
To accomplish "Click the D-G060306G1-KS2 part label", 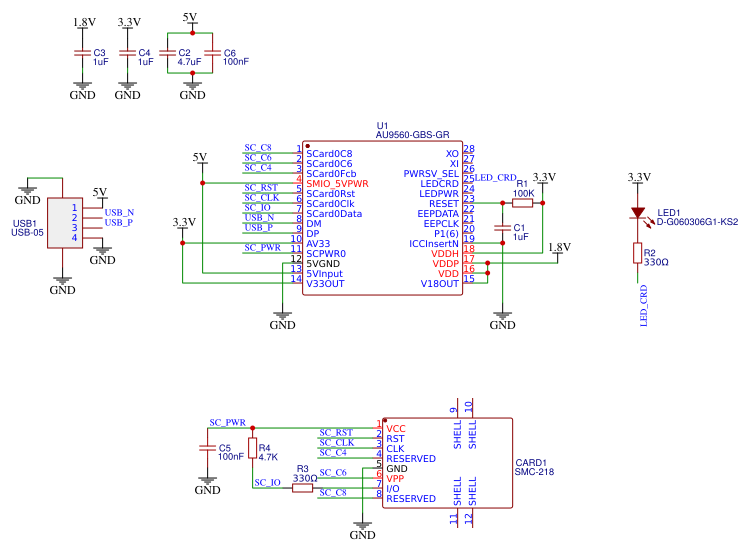I will tap(697, 222).
